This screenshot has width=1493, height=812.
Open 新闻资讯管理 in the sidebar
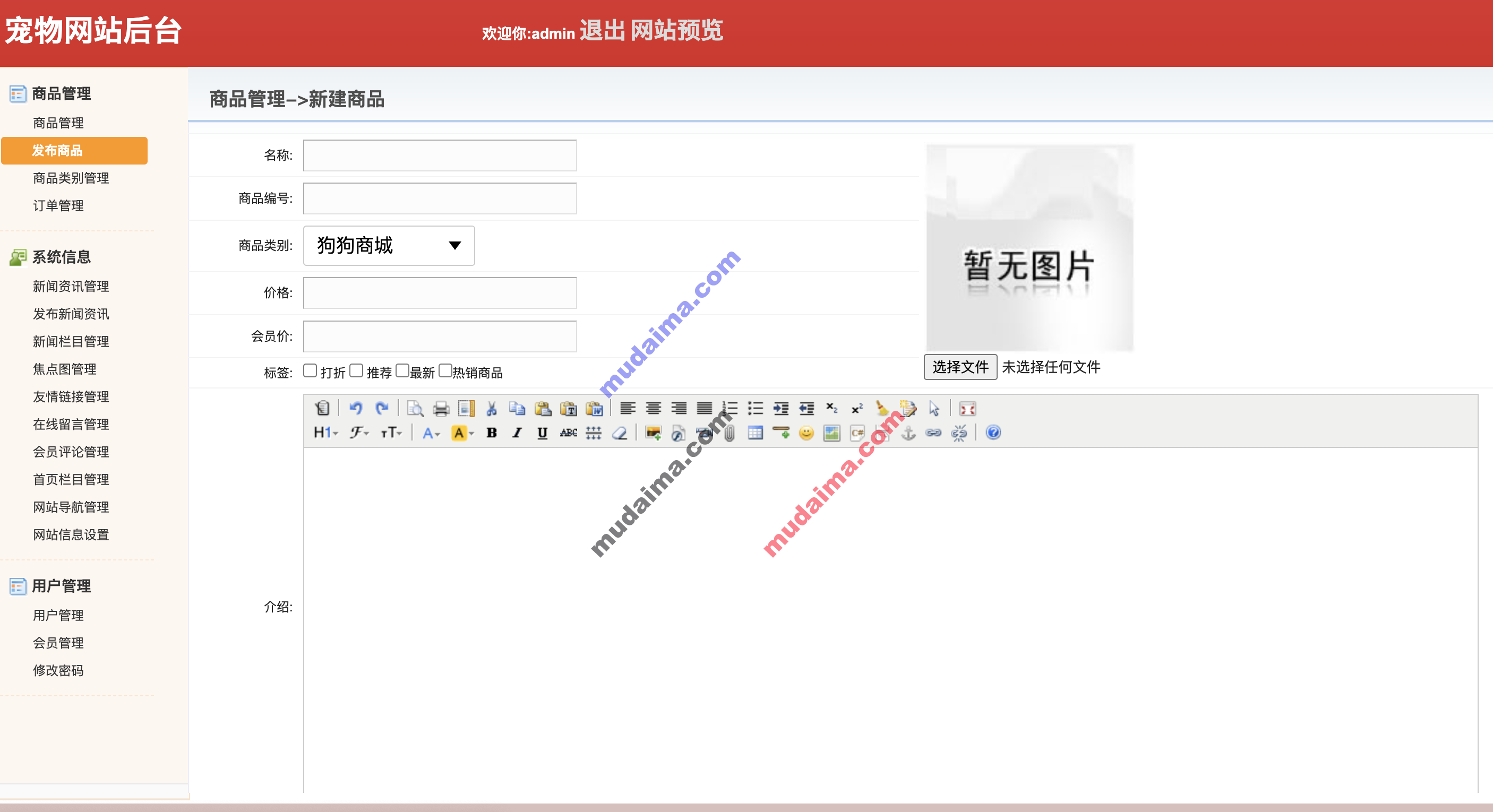tap(71, 286)
